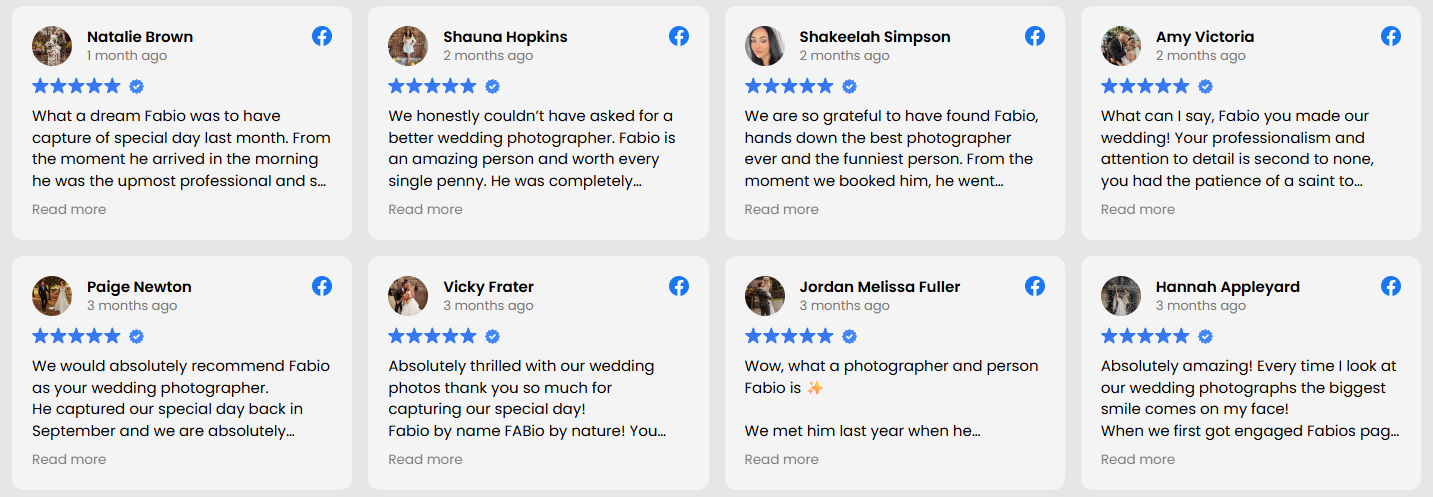Click Facebook icon on Jordan Melissa Fuller's review

click(x=1035, y=286)
